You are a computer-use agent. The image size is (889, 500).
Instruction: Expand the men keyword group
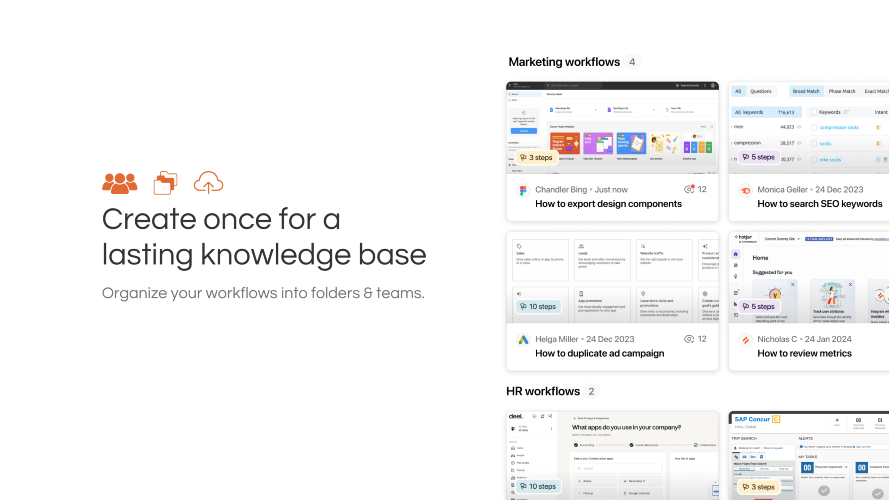click(x=732, y=127)
